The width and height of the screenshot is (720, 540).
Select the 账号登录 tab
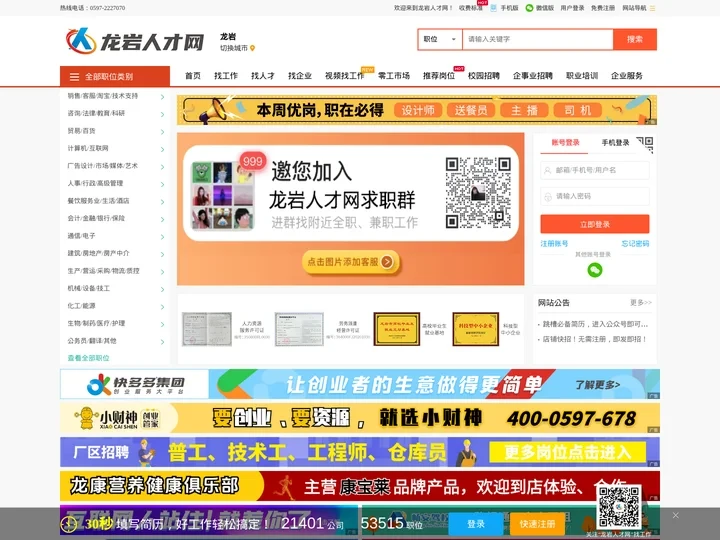click(565, 143)
